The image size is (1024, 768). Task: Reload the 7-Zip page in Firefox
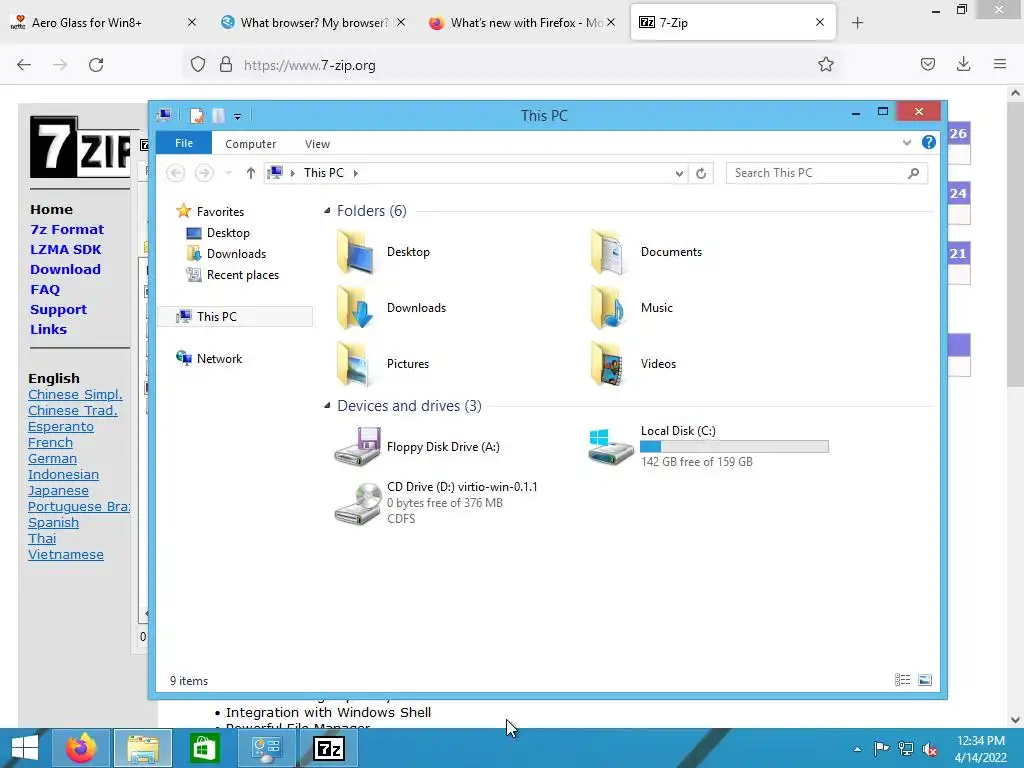click(96, 65)
